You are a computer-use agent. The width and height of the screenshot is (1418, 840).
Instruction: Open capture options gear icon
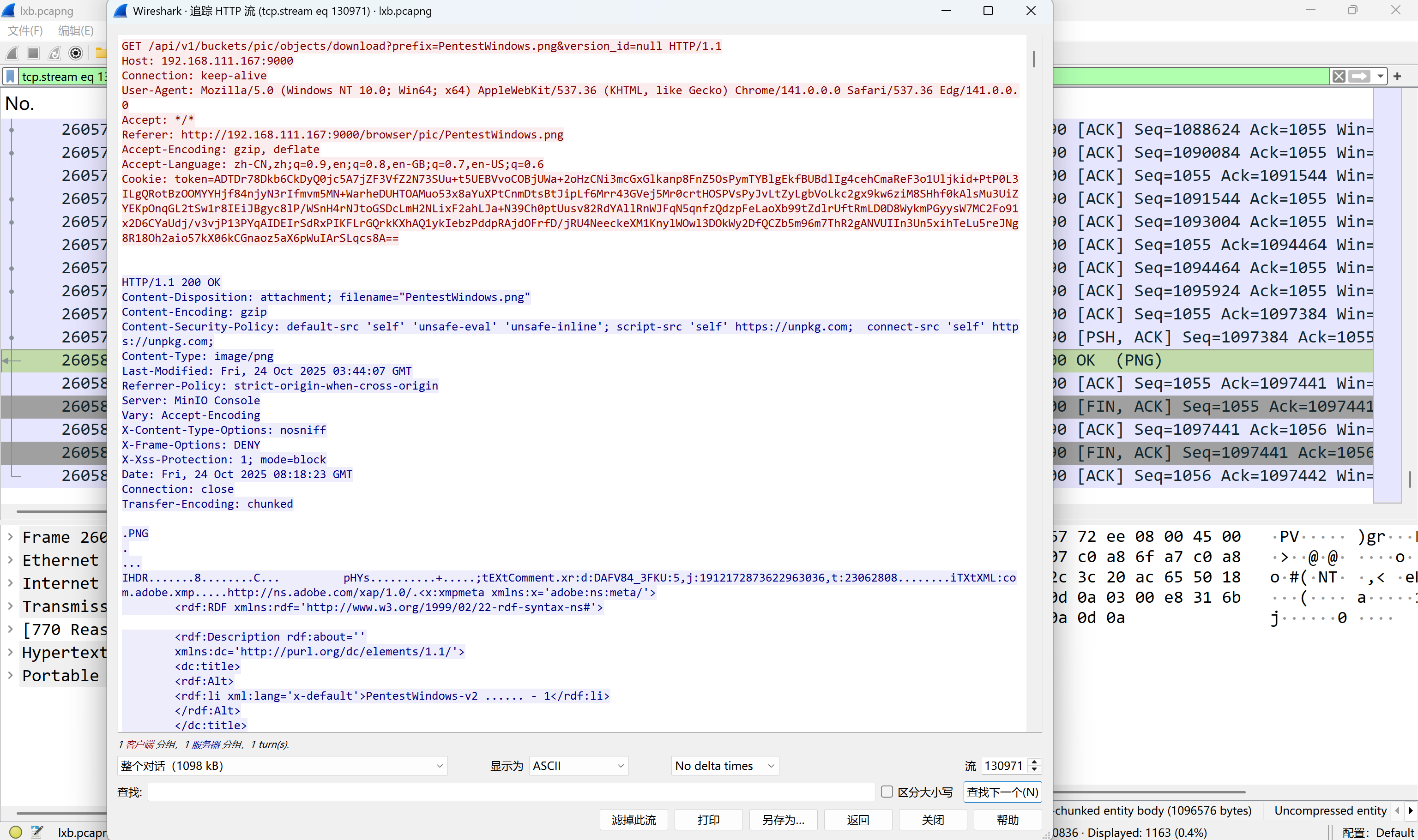(x=76, y=53)
